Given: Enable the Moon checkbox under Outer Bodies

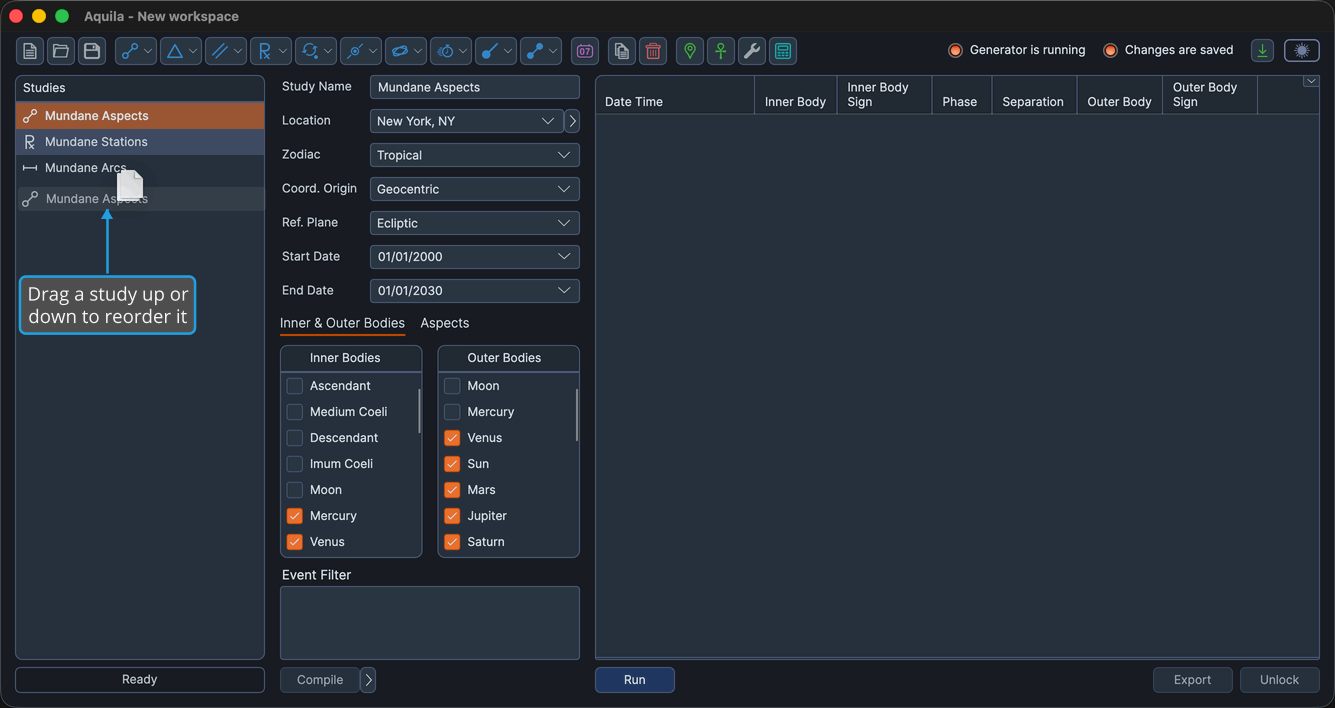Looking at the screenshot, I should [x=452, y=386].
